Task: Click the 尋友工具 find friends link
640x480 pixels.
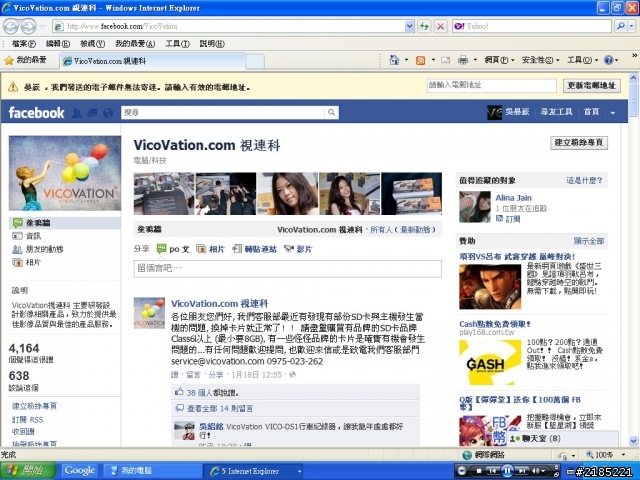Action: [x=556, y=112]
